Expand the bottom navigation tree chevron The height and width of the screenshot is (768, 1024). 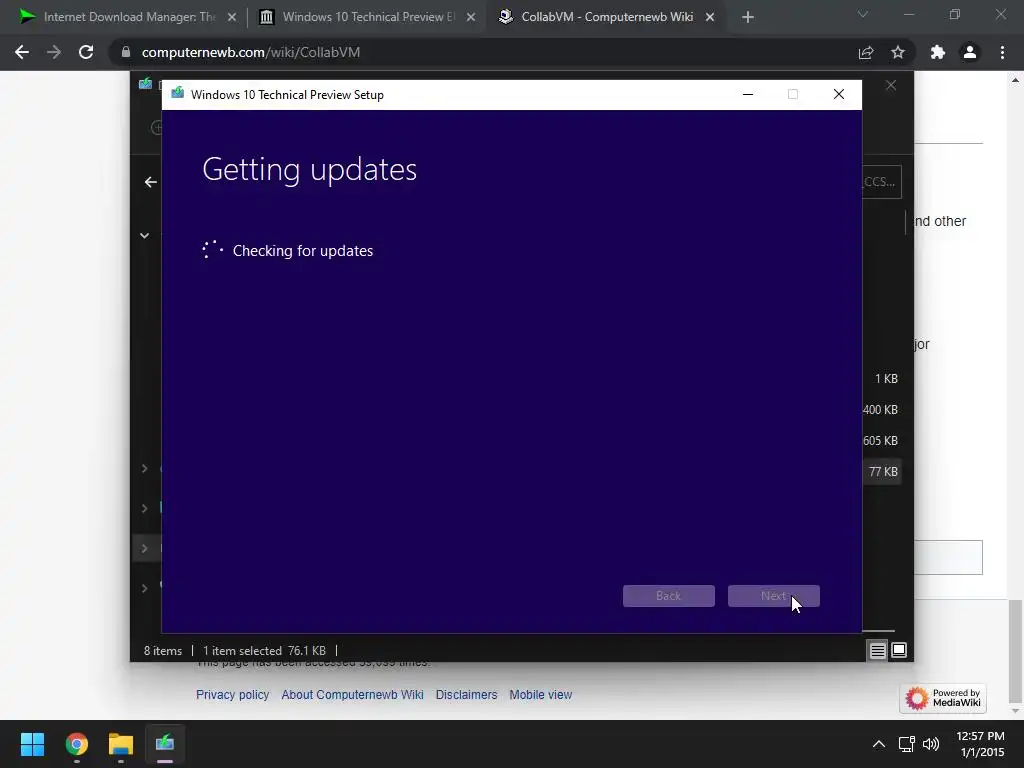[x=144, y=588]
